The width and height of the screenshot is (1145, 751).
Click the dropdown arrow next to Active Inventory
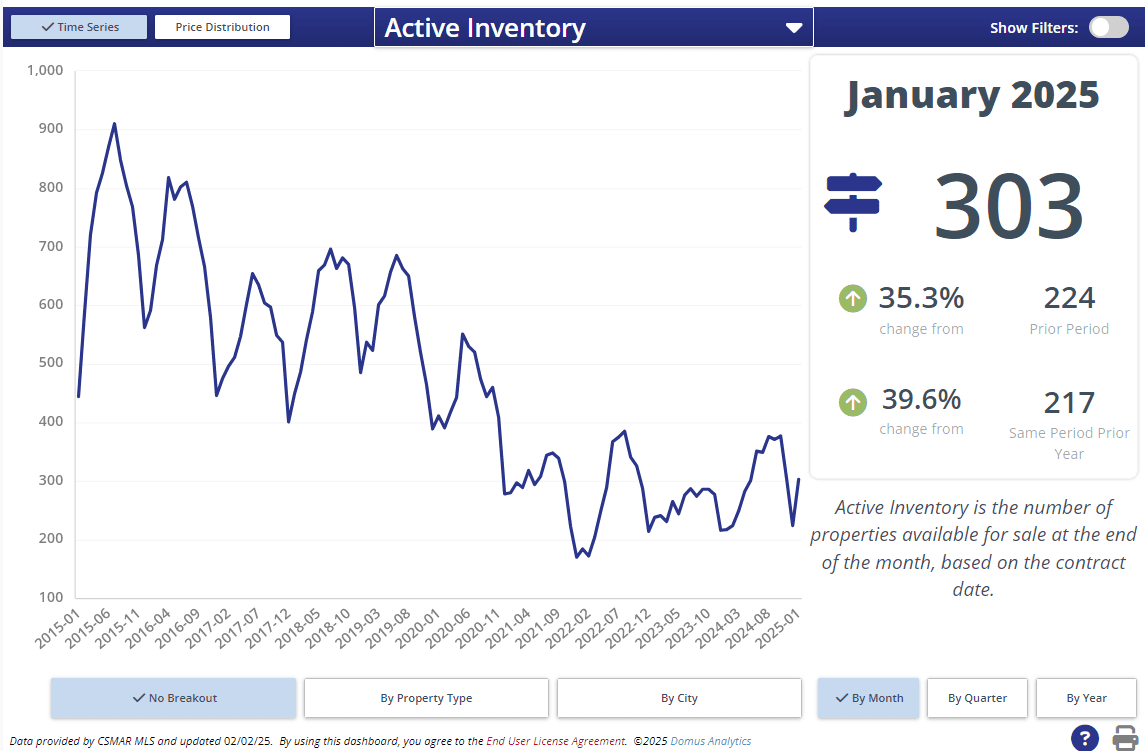(794, 28)
